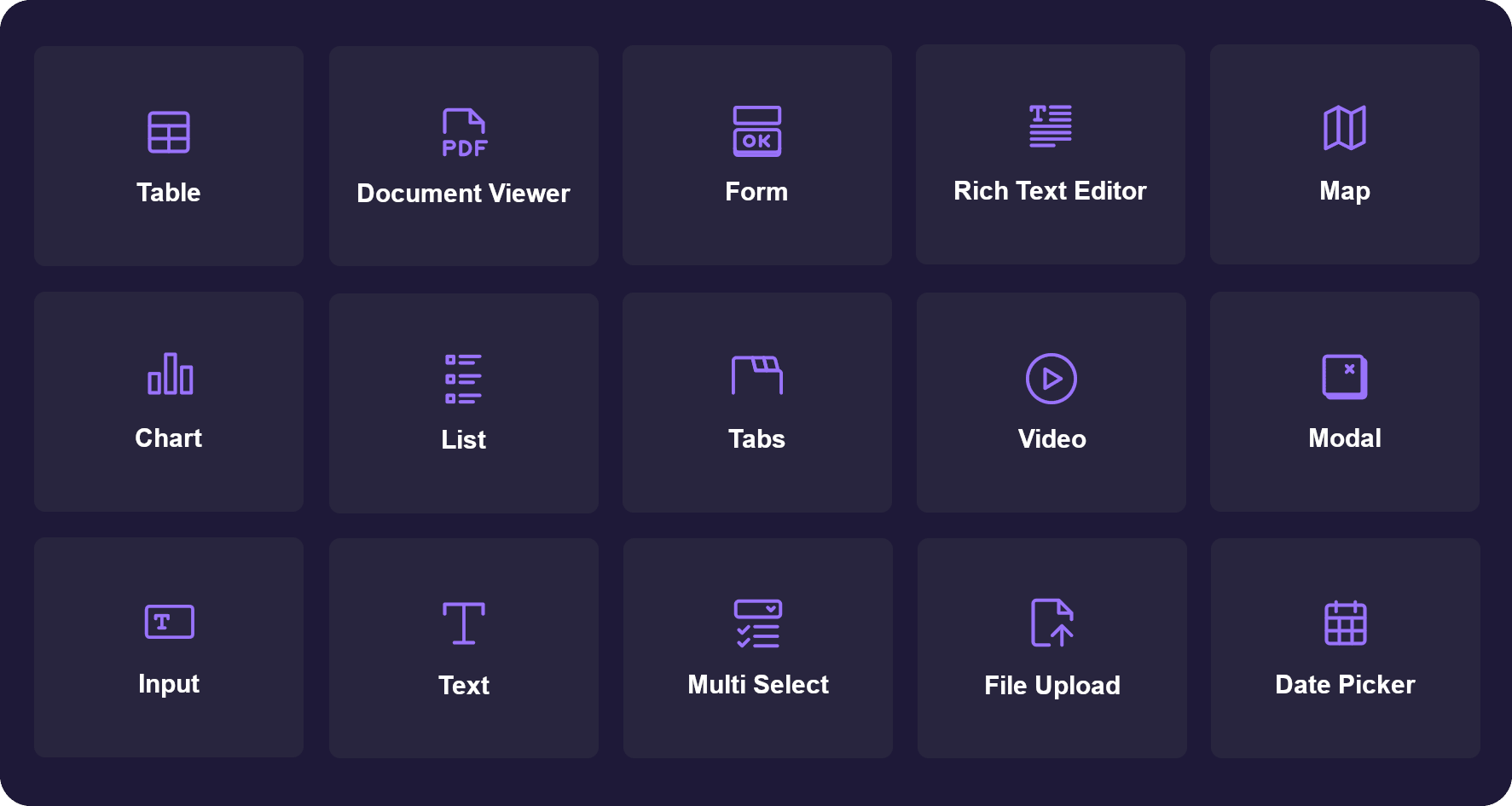Click the Table grid icon
Screen dimensions: 1512x806
pyautogui.click(x=169, y=132)
